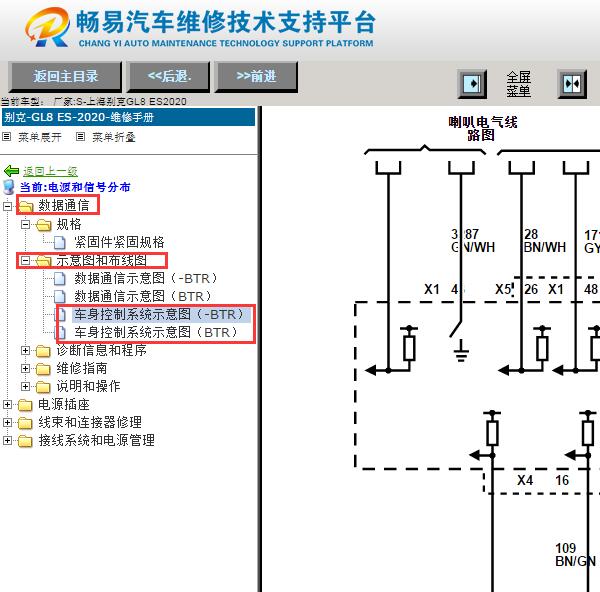The width and height of the screenshot is (600, 592).
Task: Click the green back arrow icon
Action: tap(11, 171)
